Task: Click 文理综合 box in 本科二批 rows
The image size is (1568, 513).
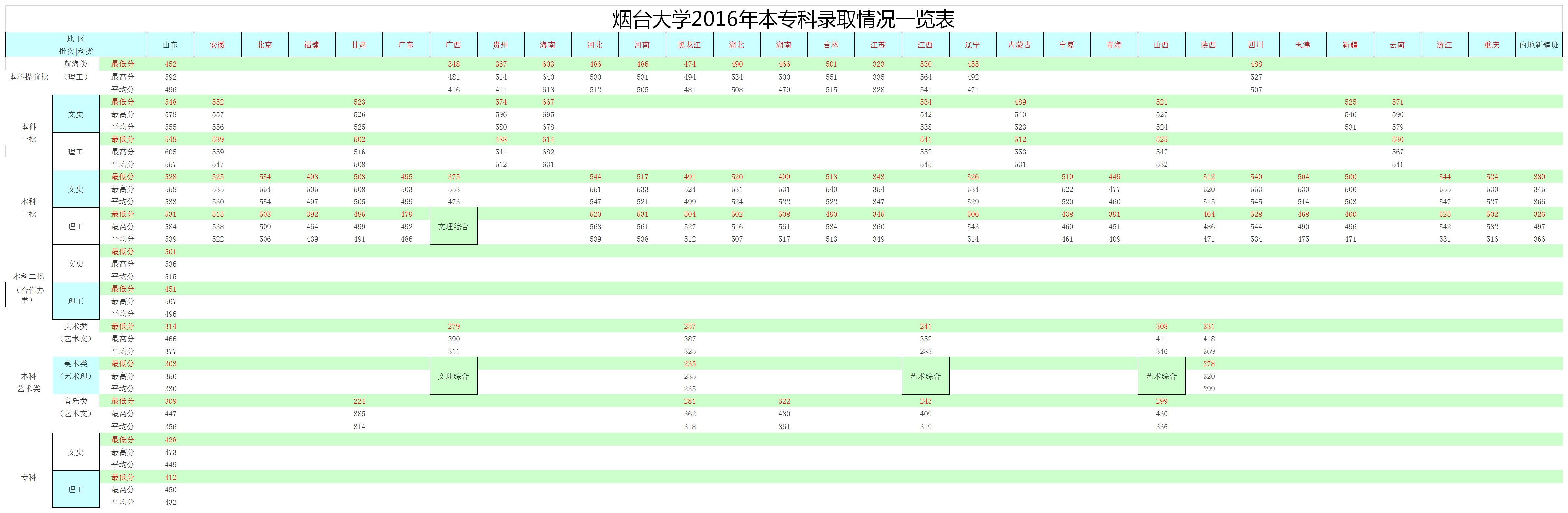Action: coord(454,227)
